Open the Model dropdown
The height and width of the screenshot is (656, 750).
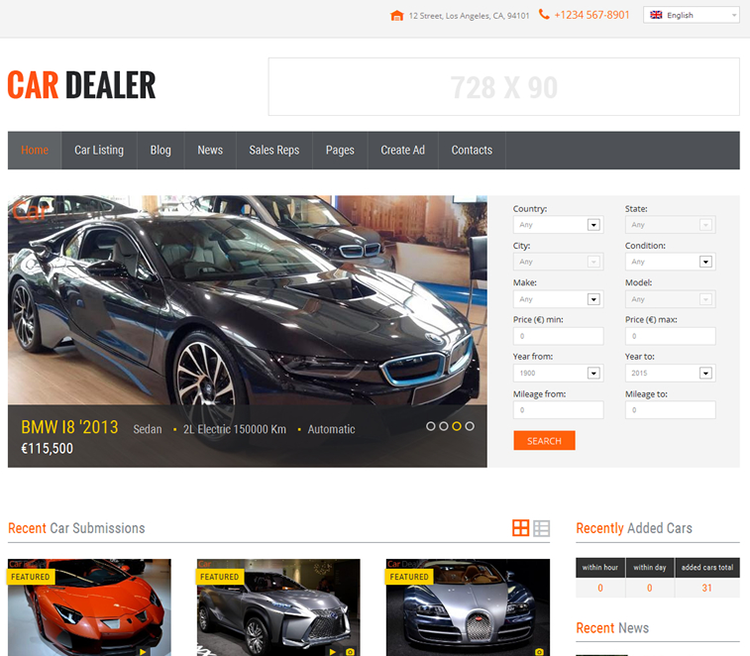[670, 299]
